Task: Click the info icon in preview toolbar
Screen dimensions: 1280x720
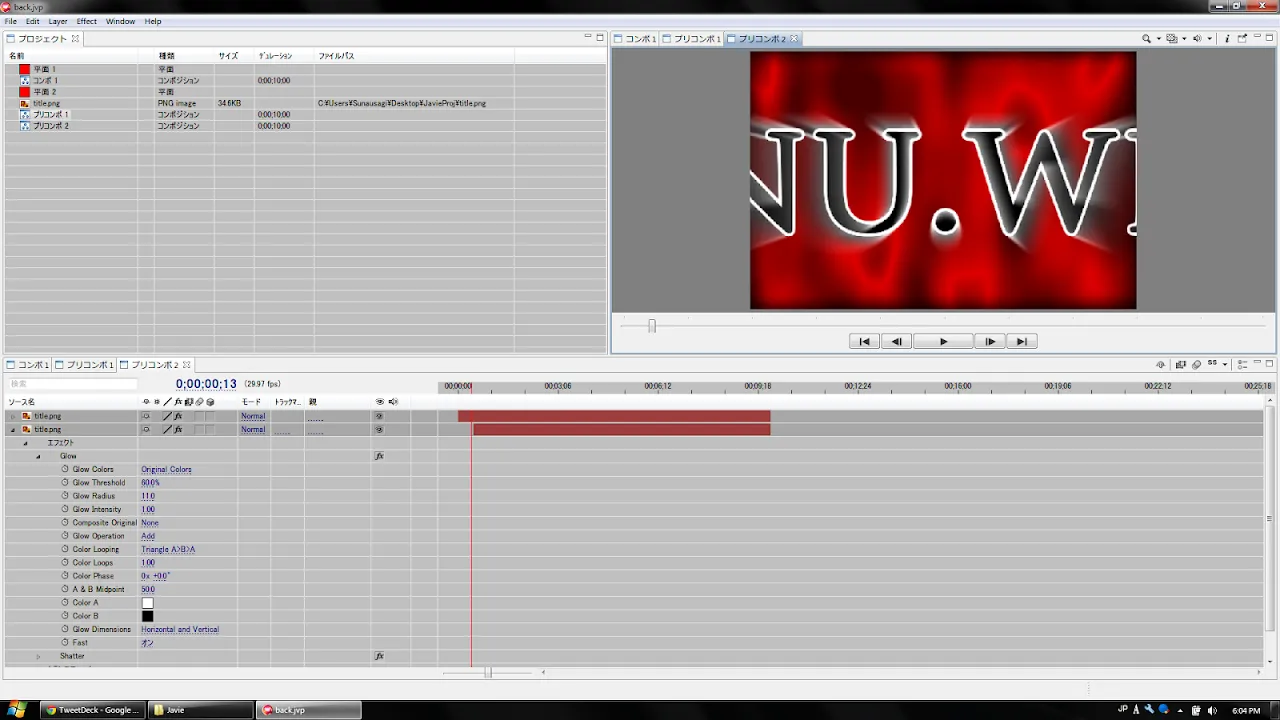Action: point(1227,39)
